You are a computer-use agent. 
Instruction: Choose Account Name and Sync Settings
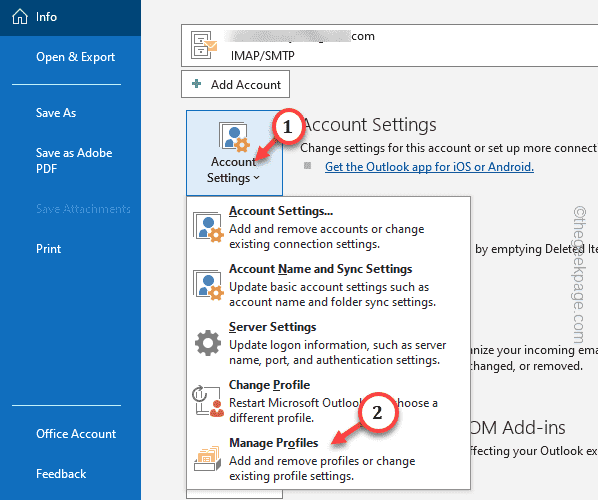pyautogui.click(x=328, y=285)
